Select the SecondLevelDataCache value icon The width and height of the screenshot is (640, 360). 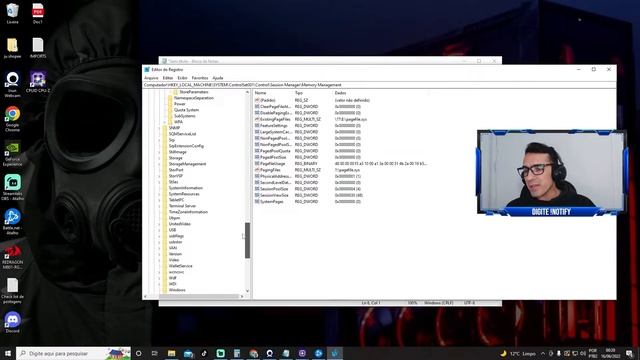click(257, 182)
